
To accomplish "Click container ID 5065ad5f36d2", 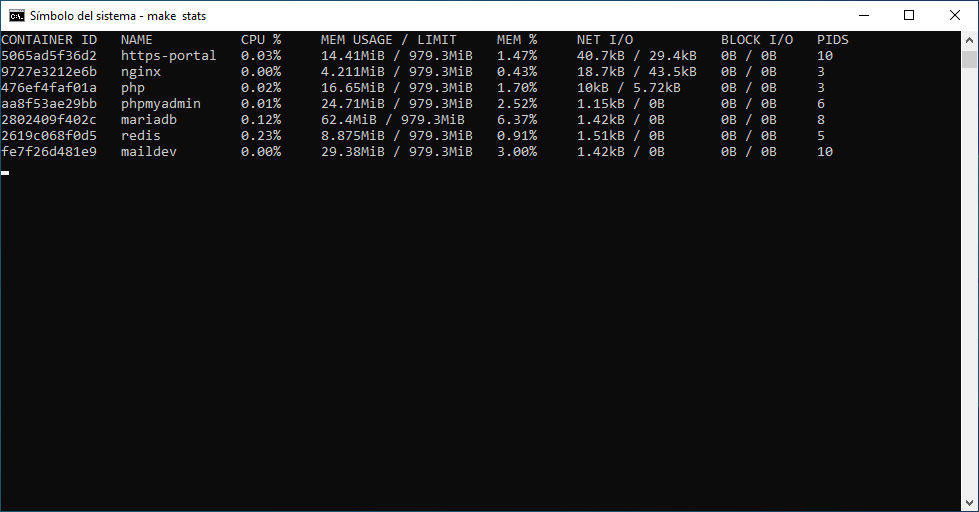I will click(49, 56).
